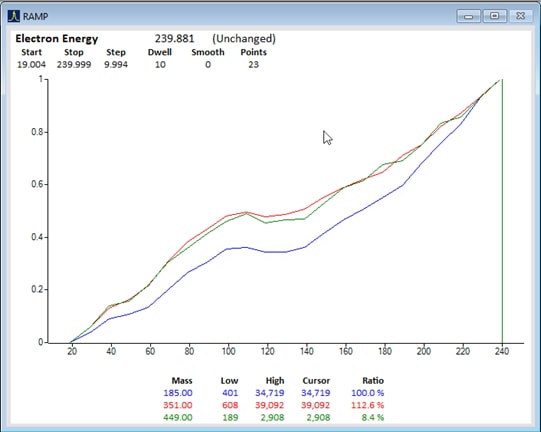The width and height of the screenshot is (541, 432).
Task: Select the Start value 19.004
Action: pos(31,65)
